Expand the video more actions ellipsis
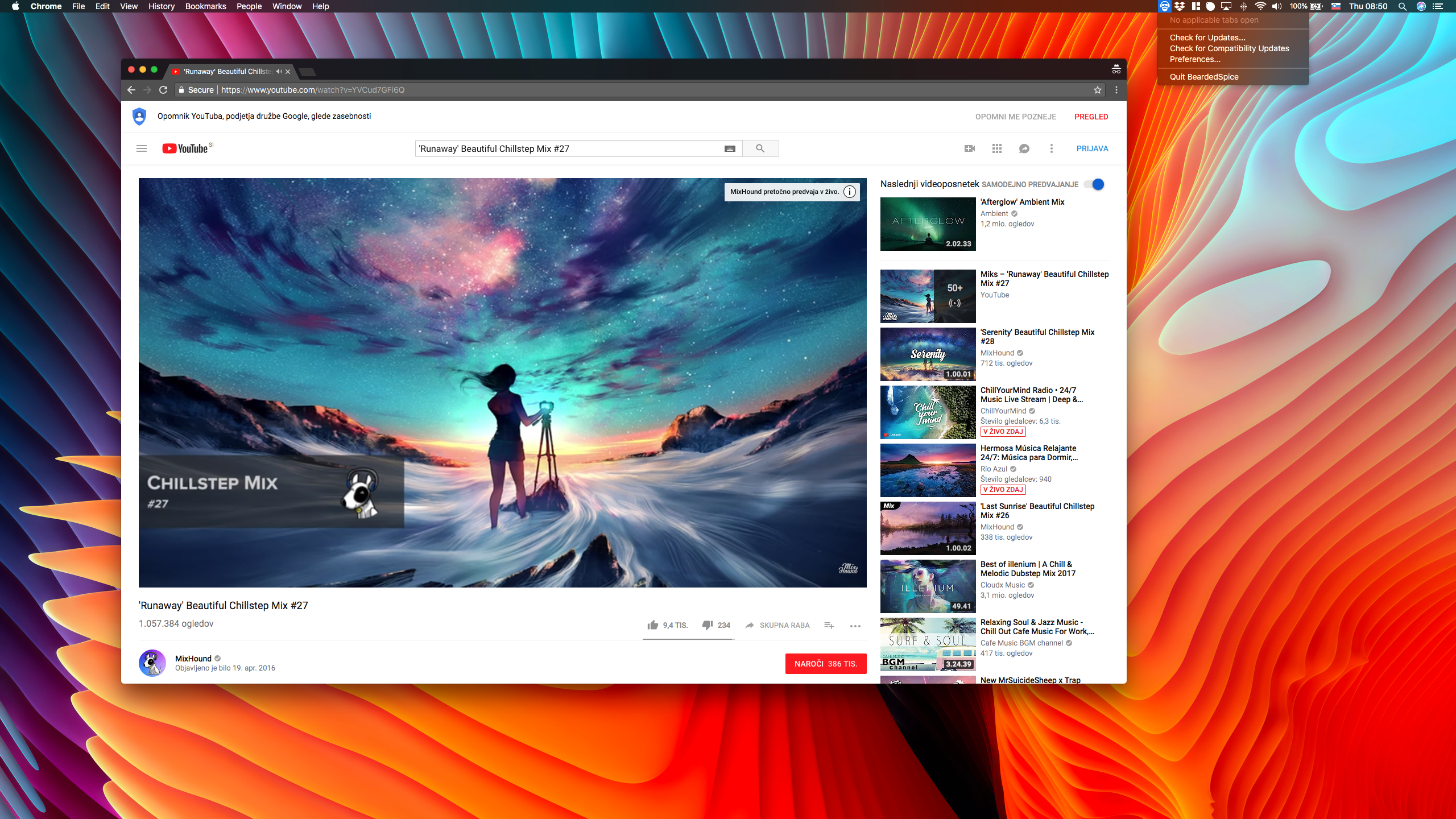The width and height of the screenshot is (1456, 819). click(x=855, y=626)
